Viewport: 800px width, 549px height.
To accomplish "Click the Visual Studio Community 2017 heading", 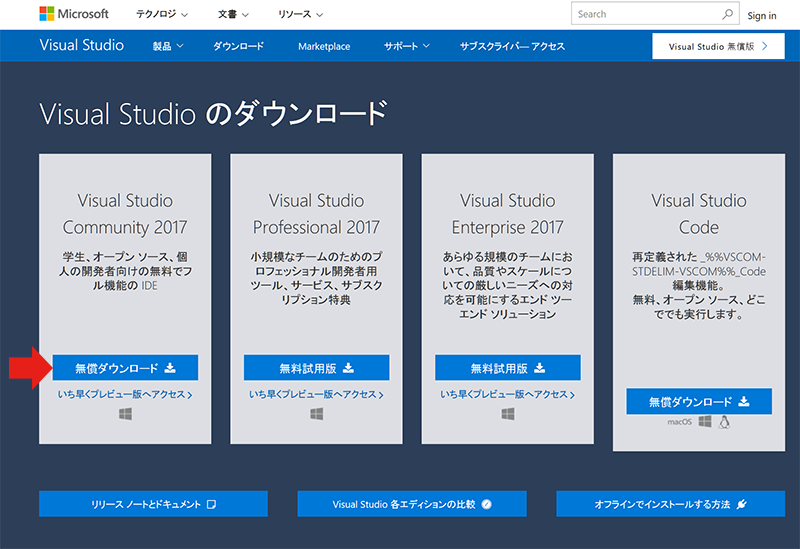I will click(125, 214).
